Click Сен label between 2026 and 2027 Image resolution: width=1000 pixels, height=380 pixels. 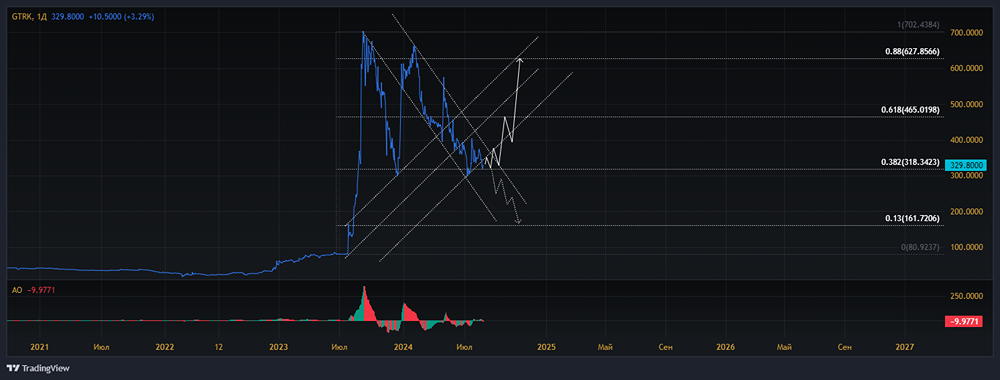click(844, 347)
